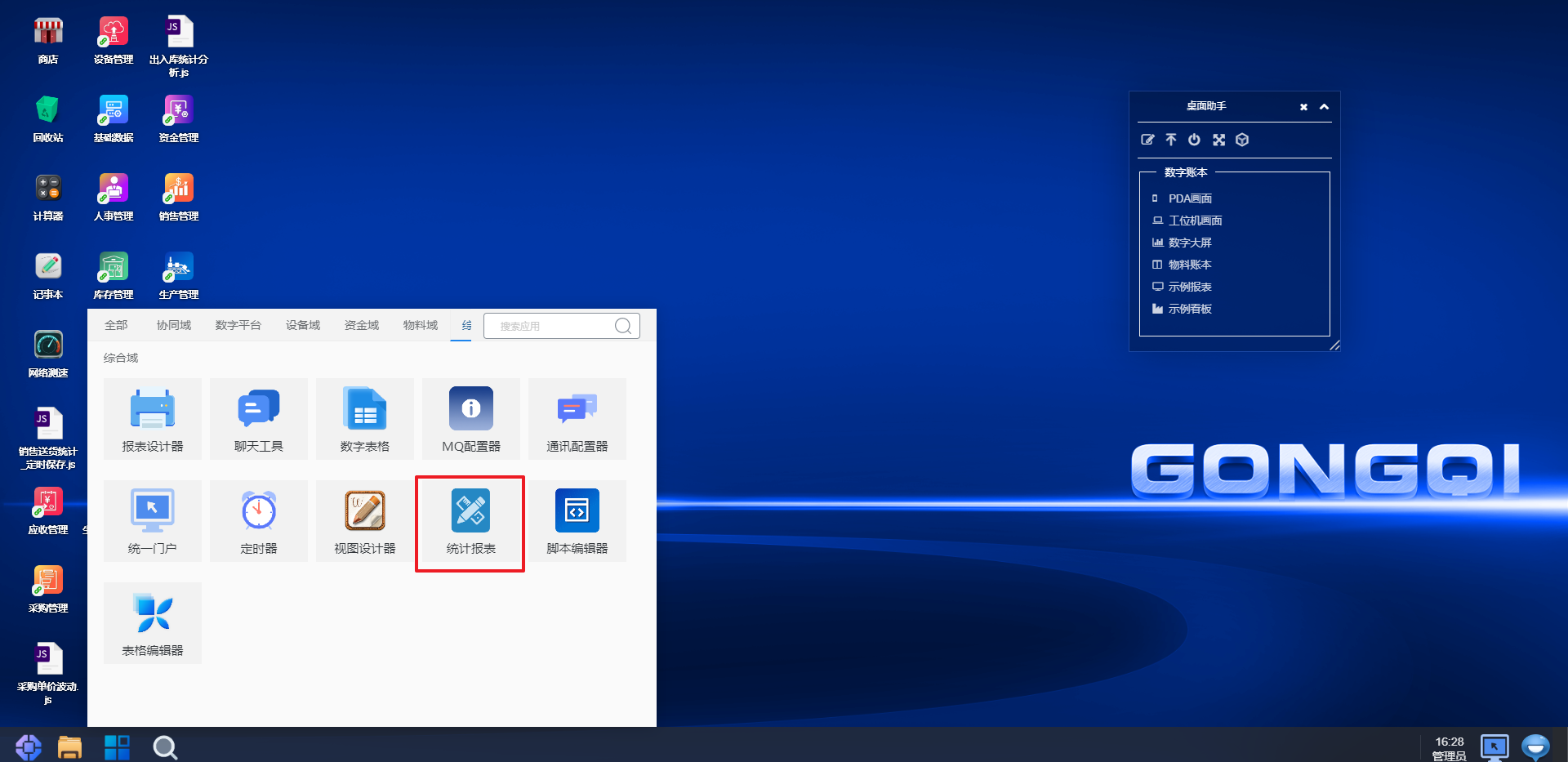1568x762 pixels.
Task: Switch to 物料域 category tab
Action: pyautogui.click(x=421, y=325)
